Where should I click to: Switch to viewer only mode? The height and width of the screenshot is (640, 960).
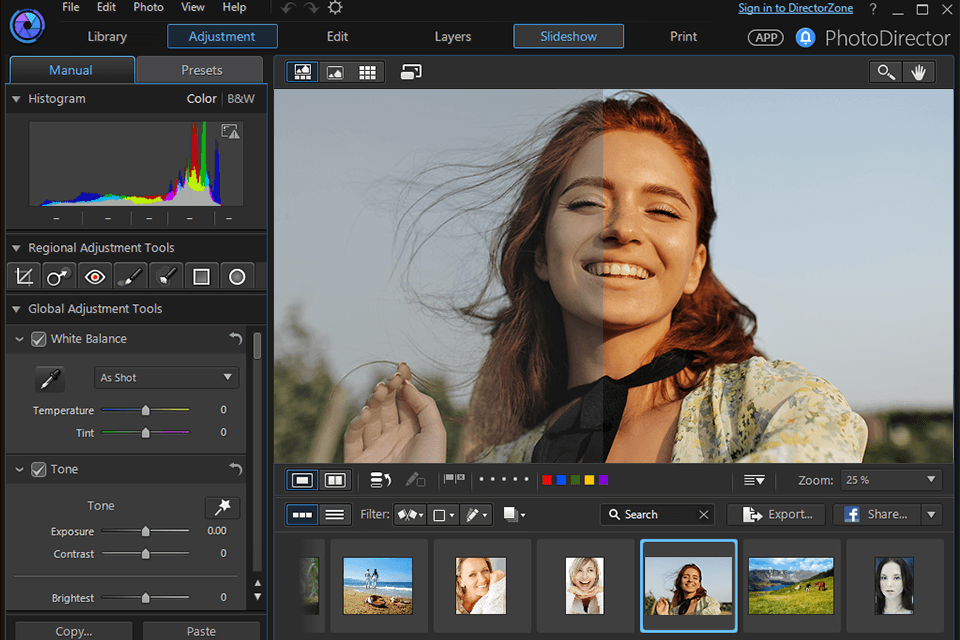(335, 72)
